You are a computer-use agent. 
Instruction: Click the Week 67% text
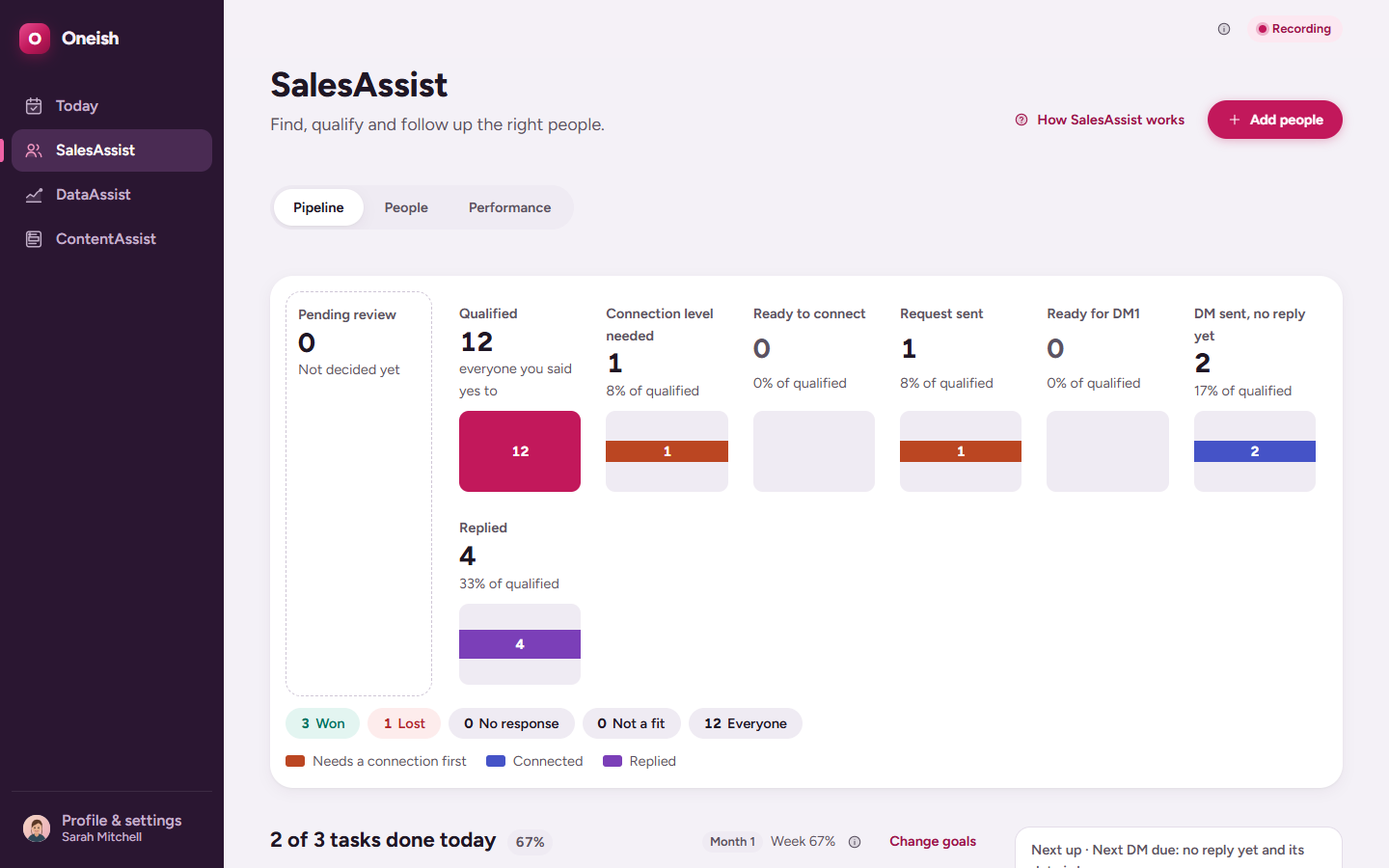tap(803, 841)
